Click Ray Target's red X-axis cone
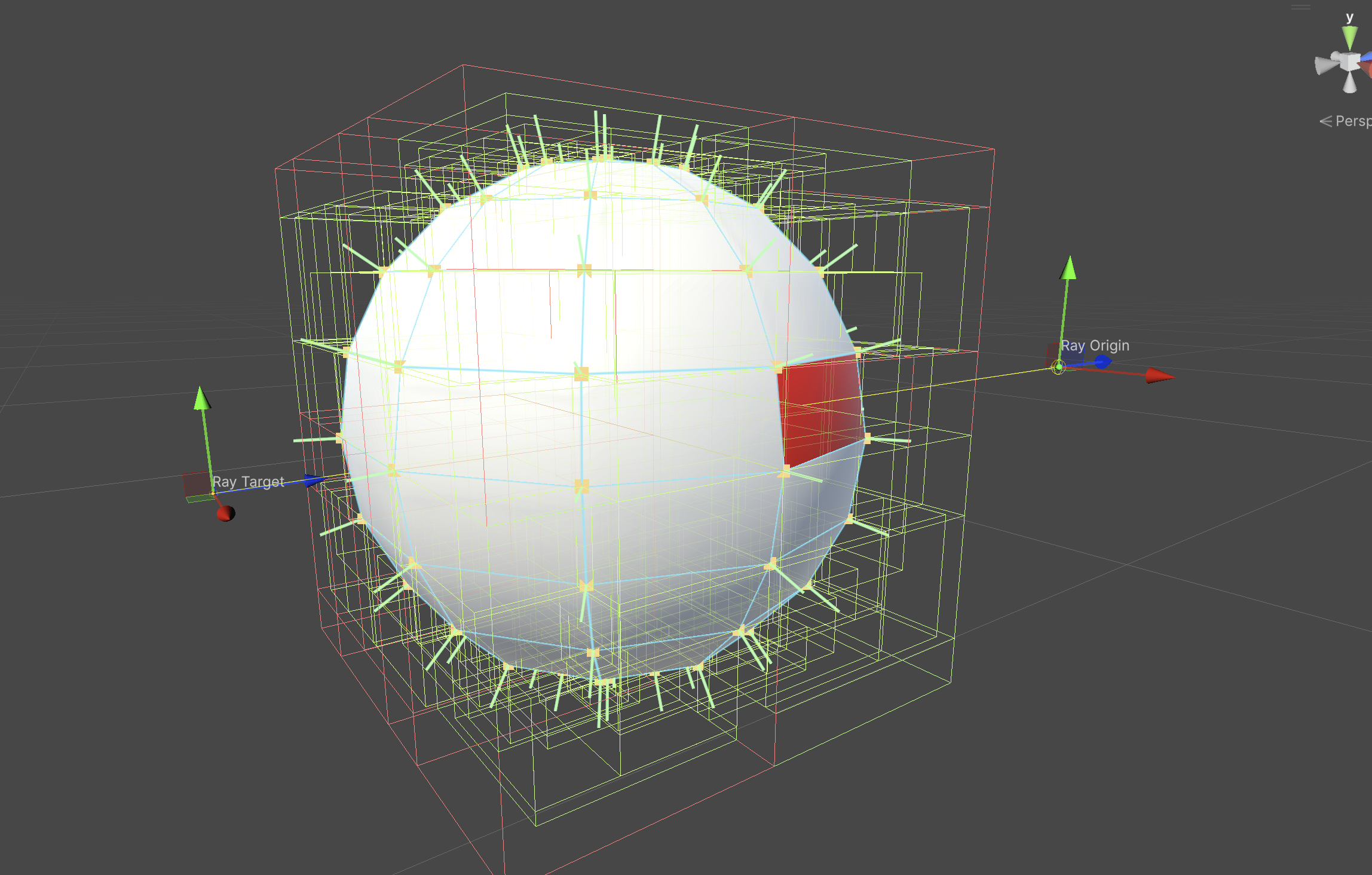The height and width of the screenshot is (875, 1372). tap(226, 513)
